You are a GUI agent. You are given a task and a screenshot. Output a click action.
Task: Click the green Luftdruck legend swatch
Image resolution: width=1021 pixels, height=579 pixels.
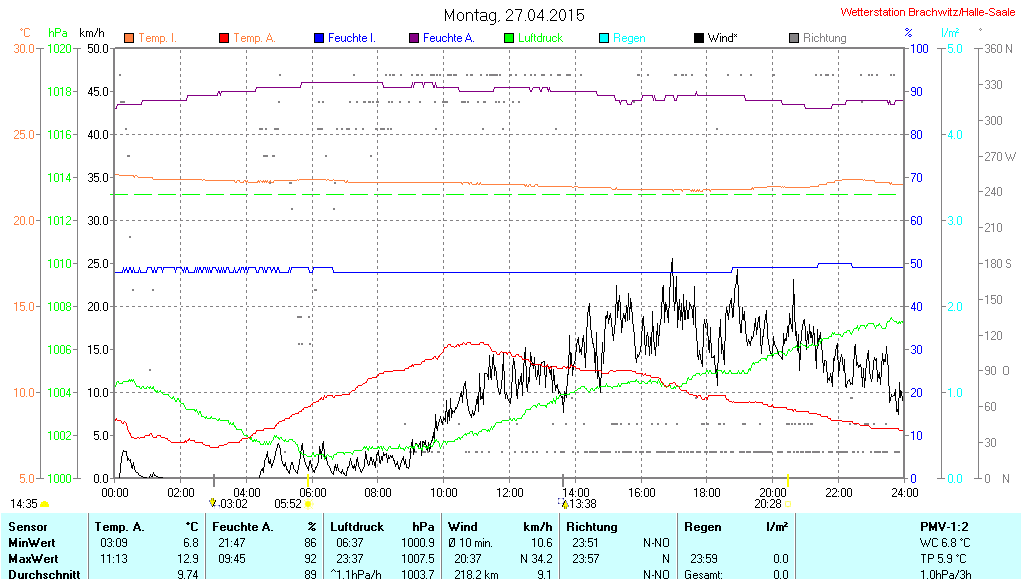pos(508,38)
